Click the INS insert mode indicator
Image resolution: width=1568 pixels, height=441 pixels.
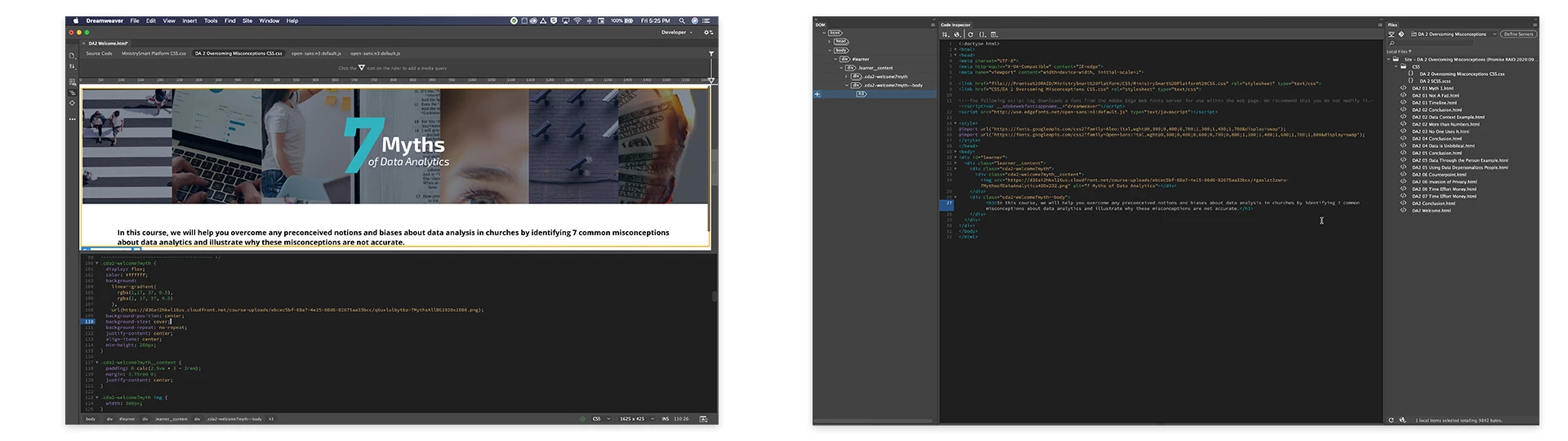(x=666, y=419)
